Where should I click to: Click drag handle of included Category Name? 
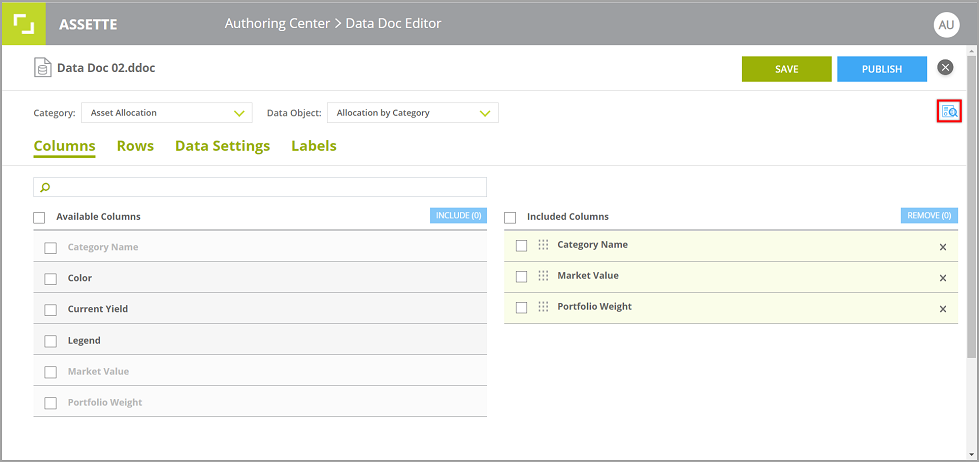tap(543, 245)
